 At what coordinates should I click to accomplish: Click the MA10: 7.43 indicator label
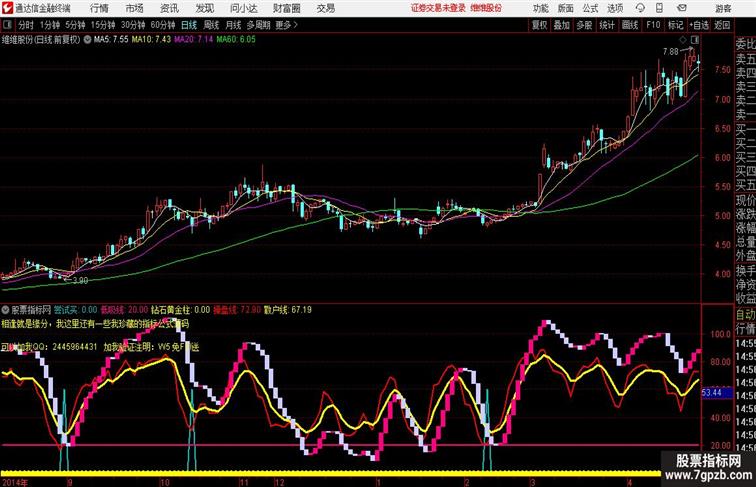click(x=151, y=40)
